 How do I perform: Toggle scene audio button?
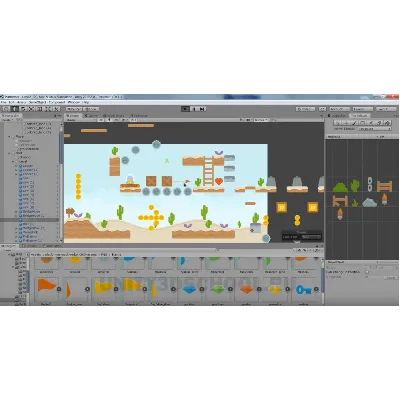tap(116, 120)
